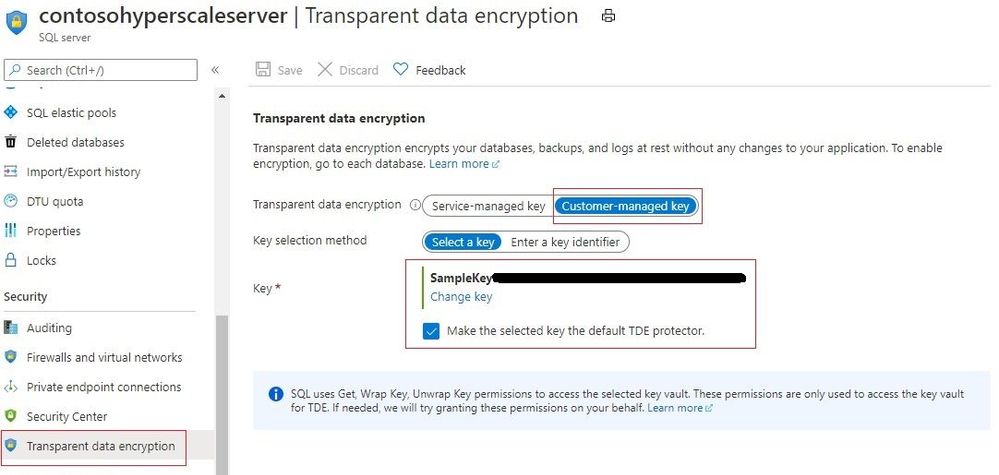Click the Save toolbar button
Screen dimensions: 999x475
pos(279,70)
